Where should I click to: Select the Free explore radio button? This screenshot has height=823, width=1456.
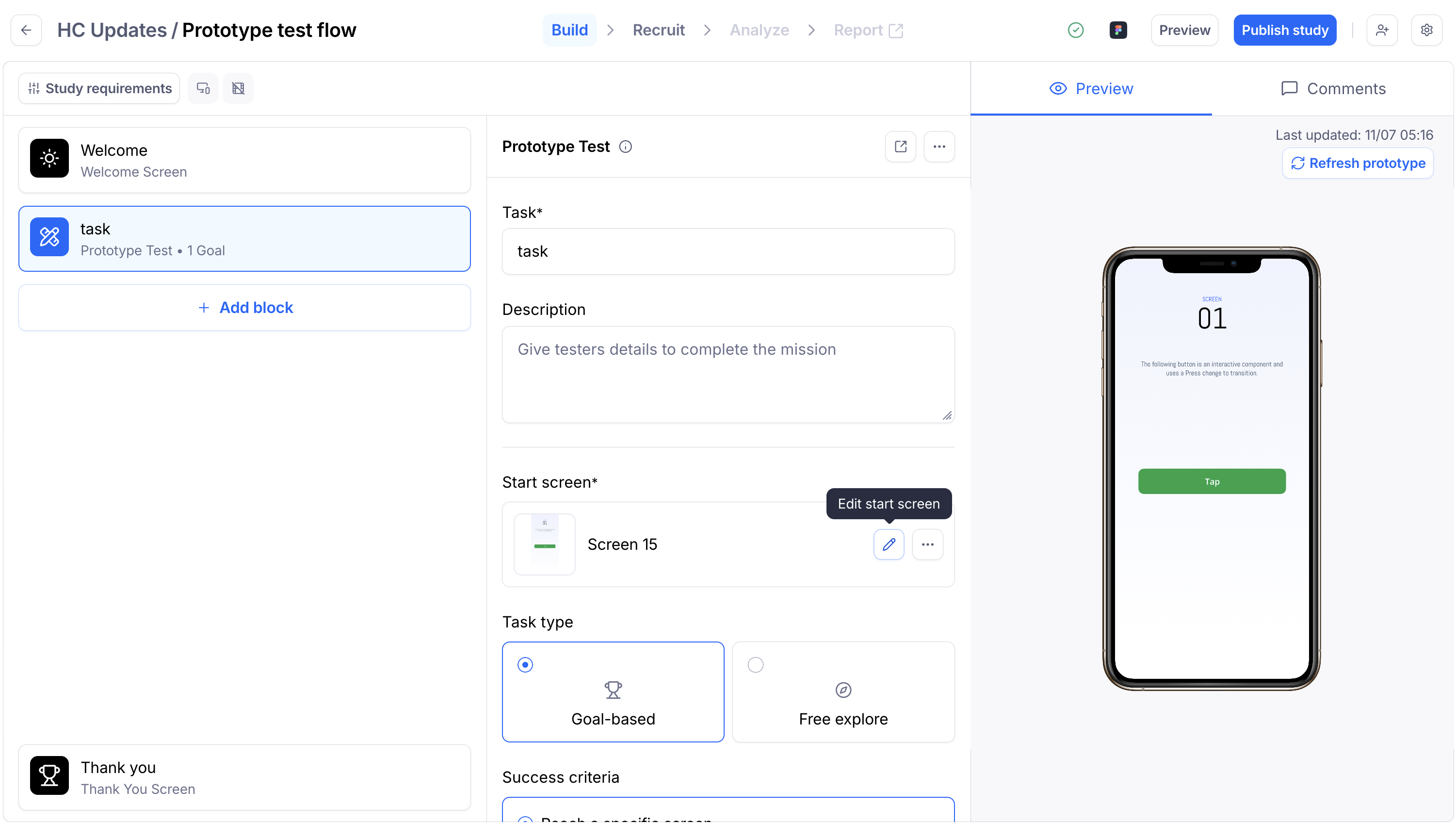click(755, 665)
